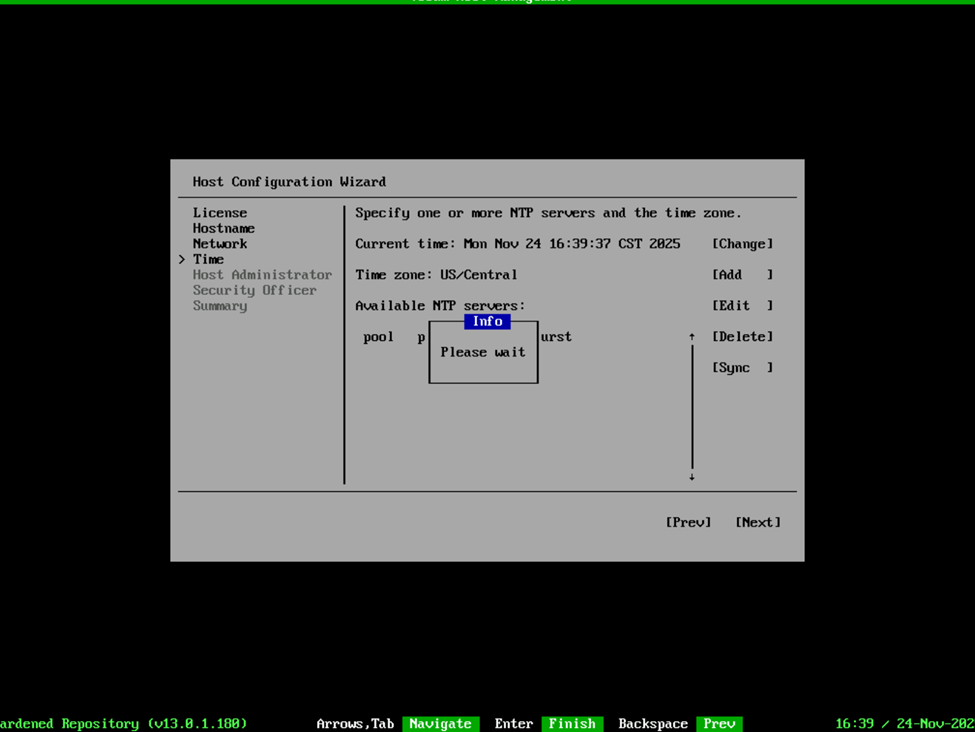Image resolution: width=975 pixels, height=732 pixels.
Task: Open the License step in sidebar
Action: click(x=220, y=213)
